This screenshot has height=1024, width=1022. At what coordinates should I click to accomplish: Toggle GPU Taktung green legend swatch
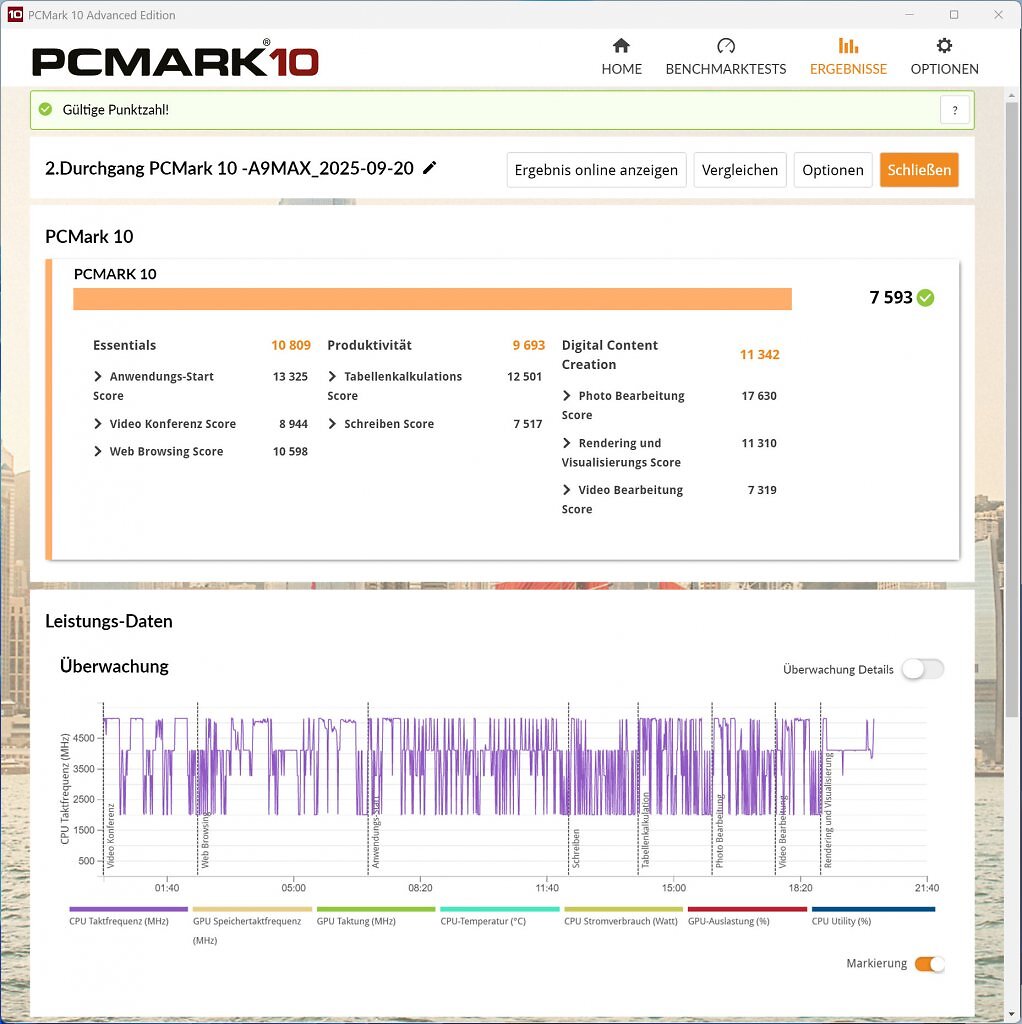375,909
